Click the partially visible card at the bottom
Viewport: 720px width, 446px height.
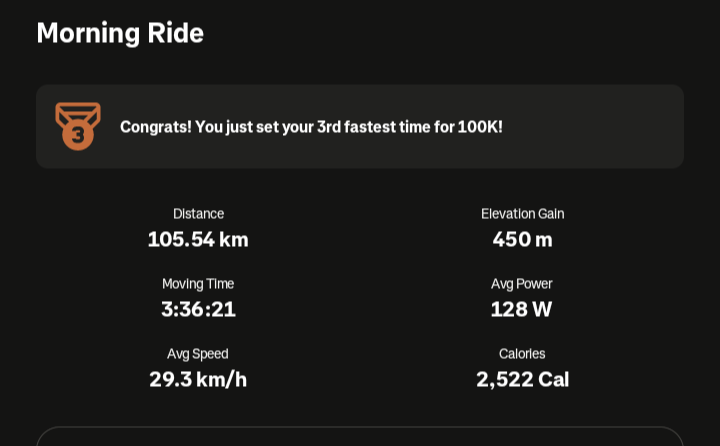pos(360,438)
